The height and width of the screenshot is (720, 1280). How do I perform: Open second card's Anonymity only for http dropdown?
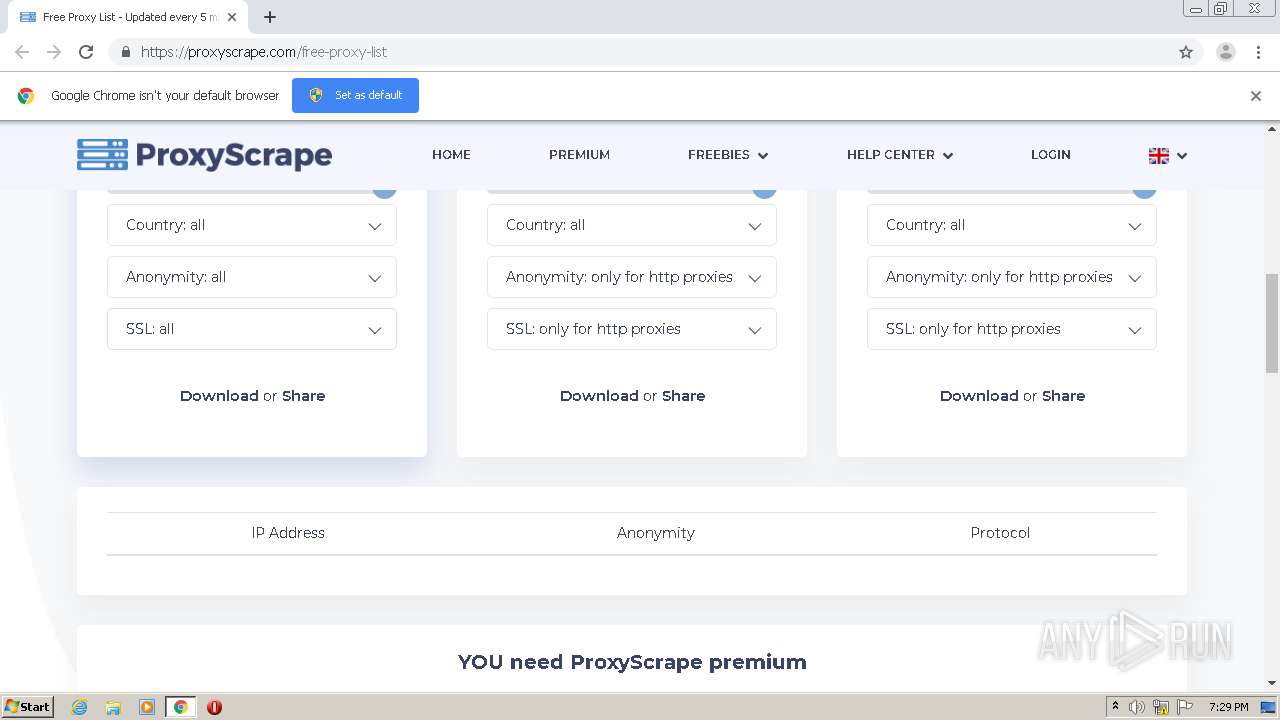coord(632,277)
